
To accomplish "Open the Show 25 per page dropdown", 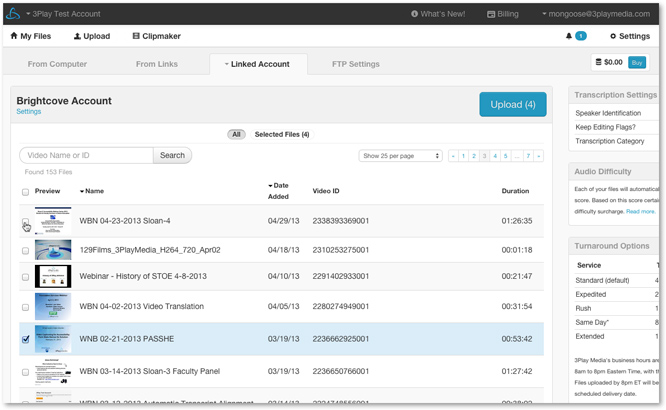I will 400,156.
